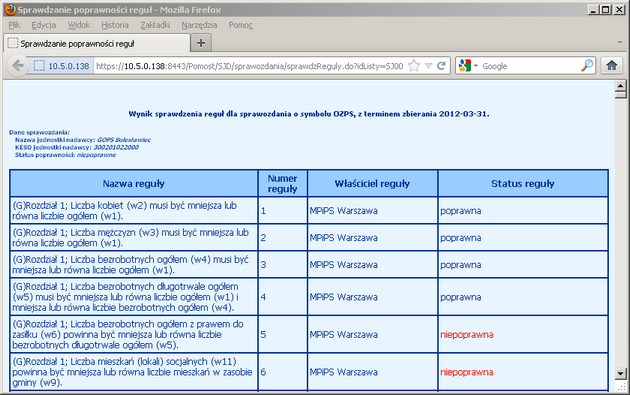The height and width of the screenshot is (395, 630).
Task: Click MPiPS Warszawa in rule 3 row
Action: (344, 264)
